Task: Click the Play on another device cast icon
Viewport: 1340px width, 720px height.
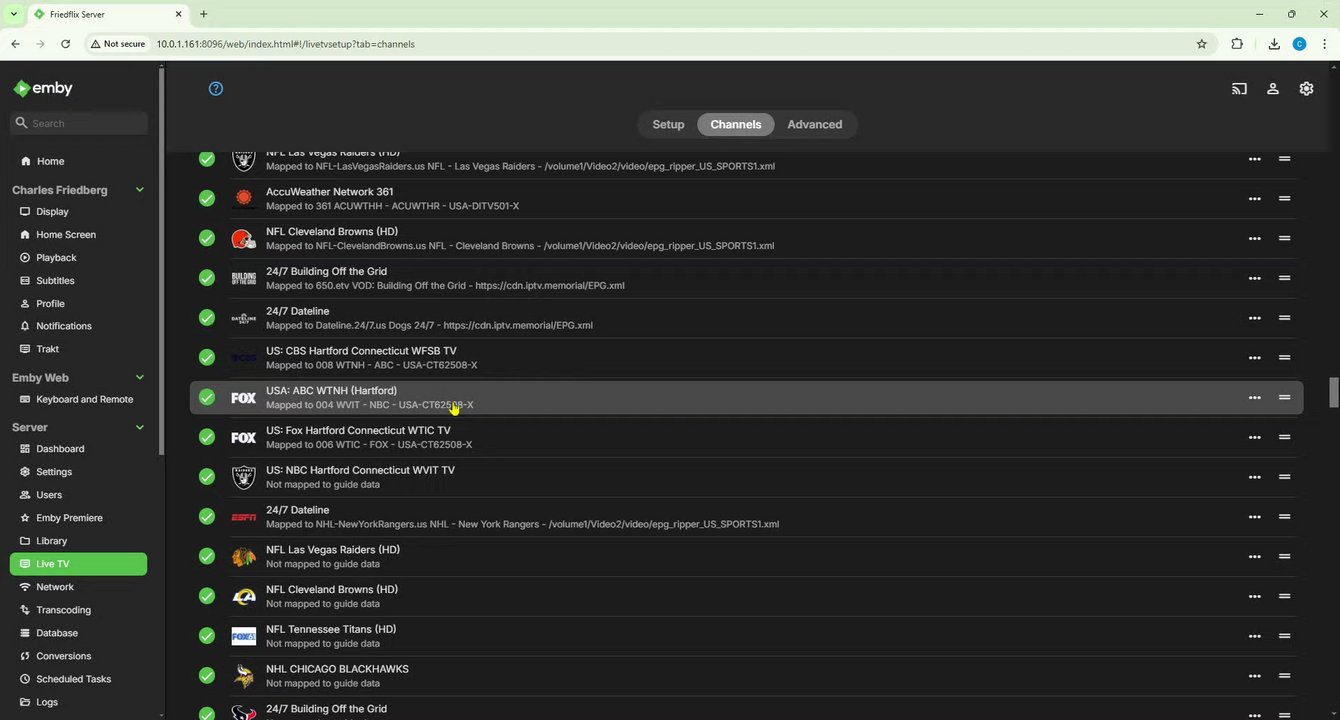Action: pyautogui.click(x=1239, y=88)
